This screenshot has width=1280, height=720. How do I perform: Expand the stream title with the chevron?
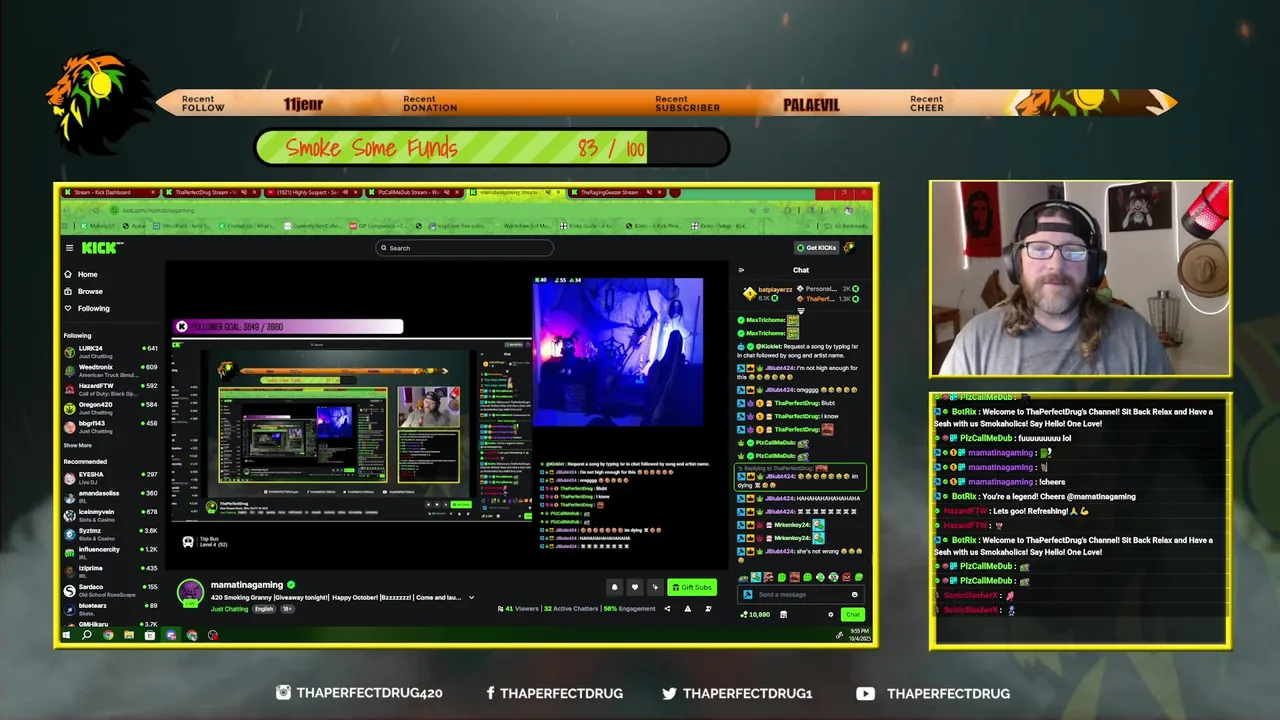pyautogui.click(x=472, y=597)
